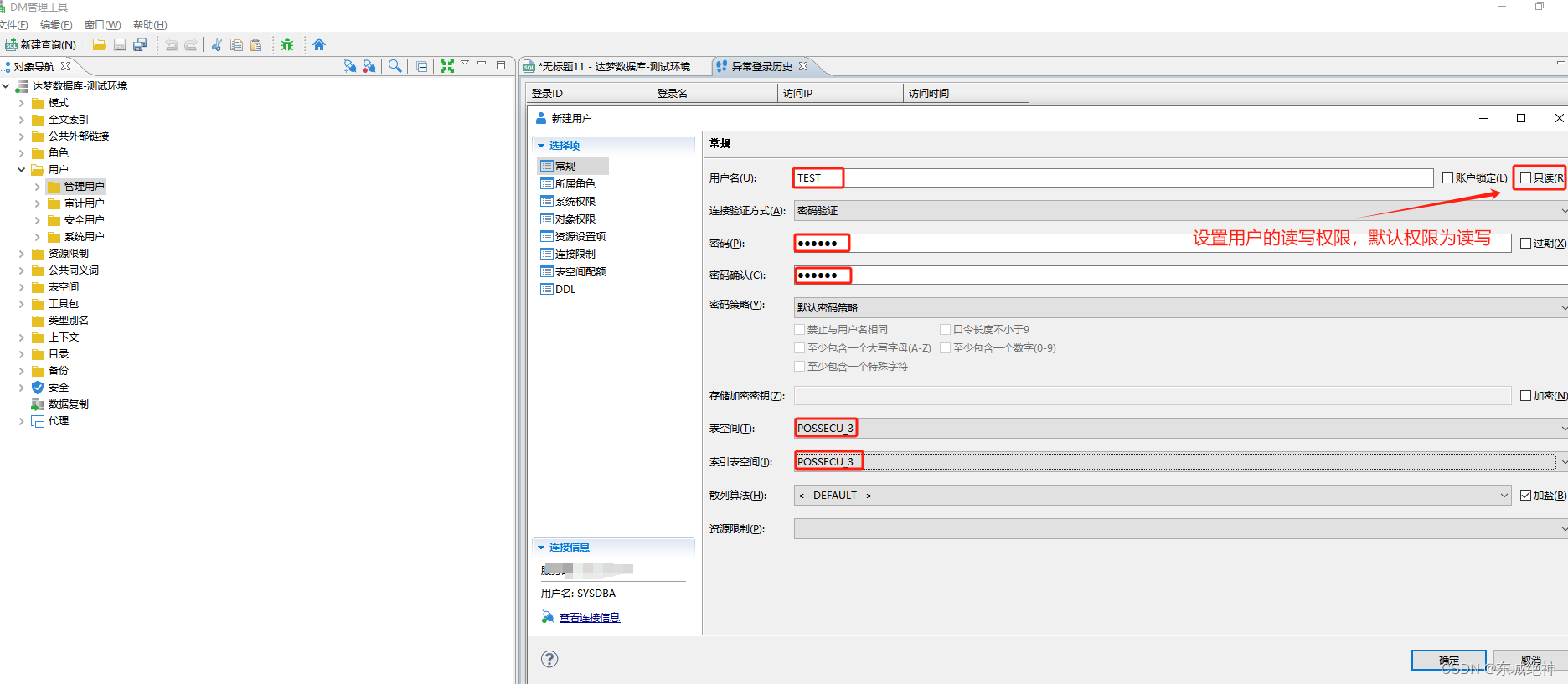
Task: Toggle 至少包含一个大写字母 checkbox
Action: 799,347
